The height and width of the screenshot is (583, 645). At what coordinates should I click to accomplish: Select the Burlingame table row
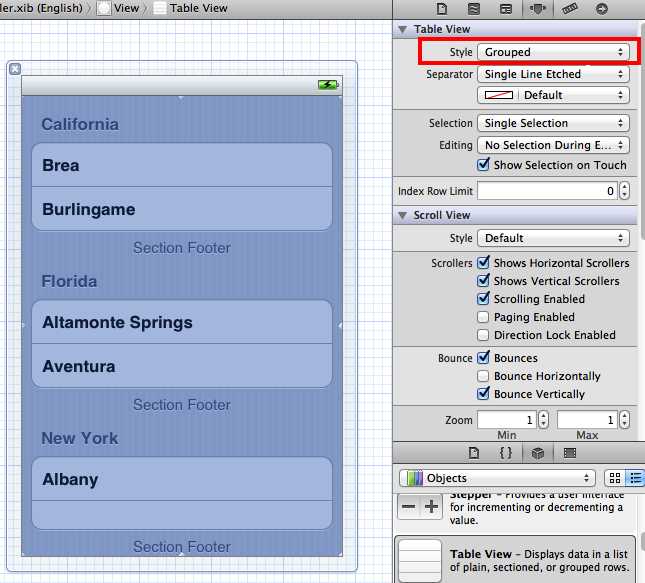click(182, 209)
